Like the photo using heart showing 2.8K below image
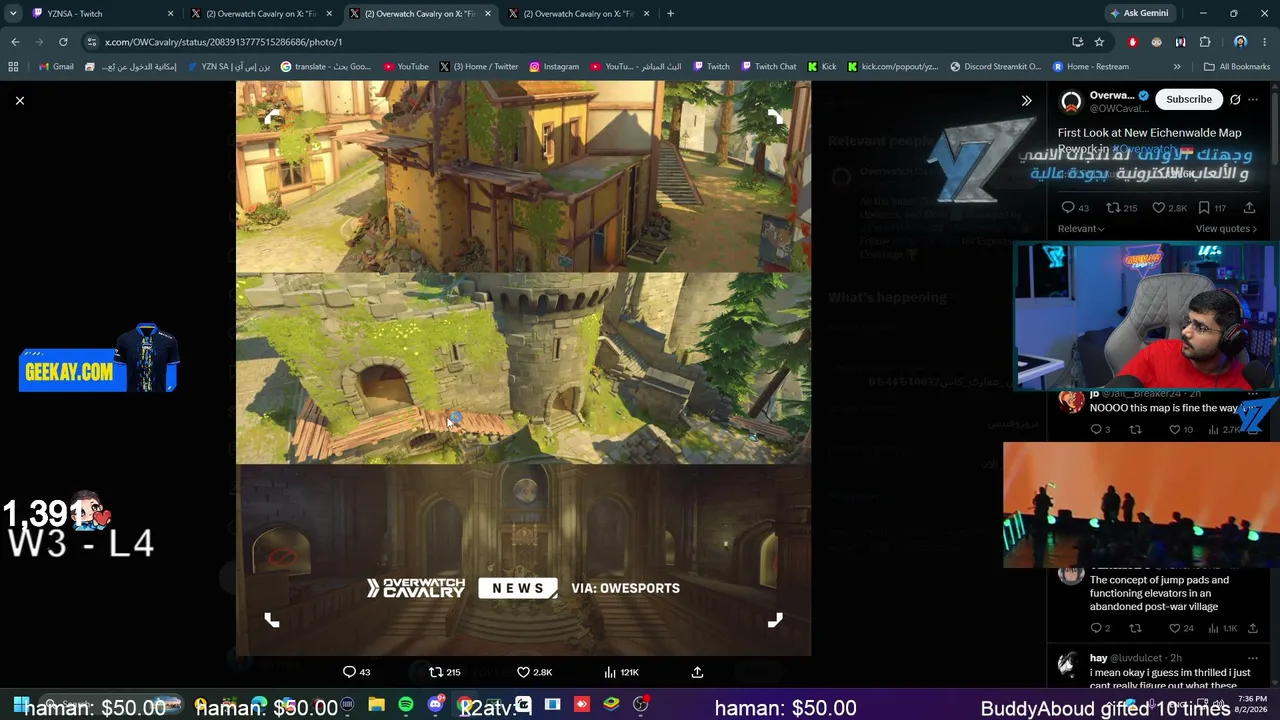 [534, 672]
